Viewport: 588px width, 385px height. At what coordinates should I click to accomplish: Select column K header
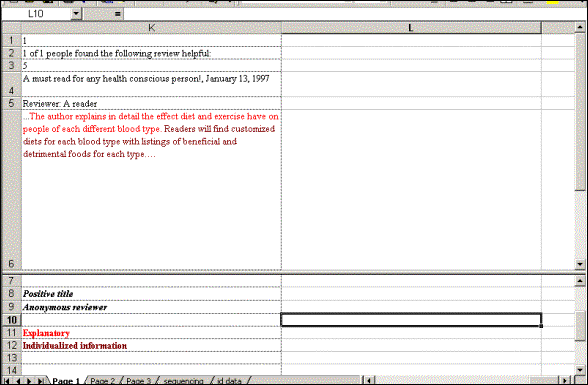tap(152, 28)
